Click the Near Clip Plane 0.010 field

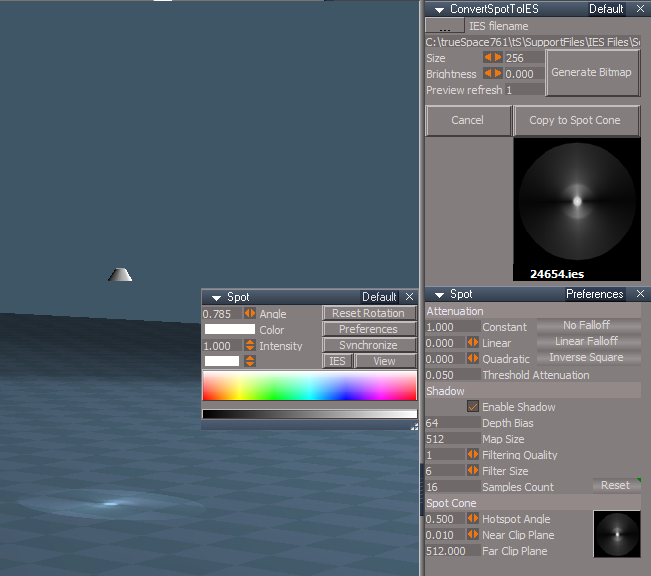pos(445,534)
